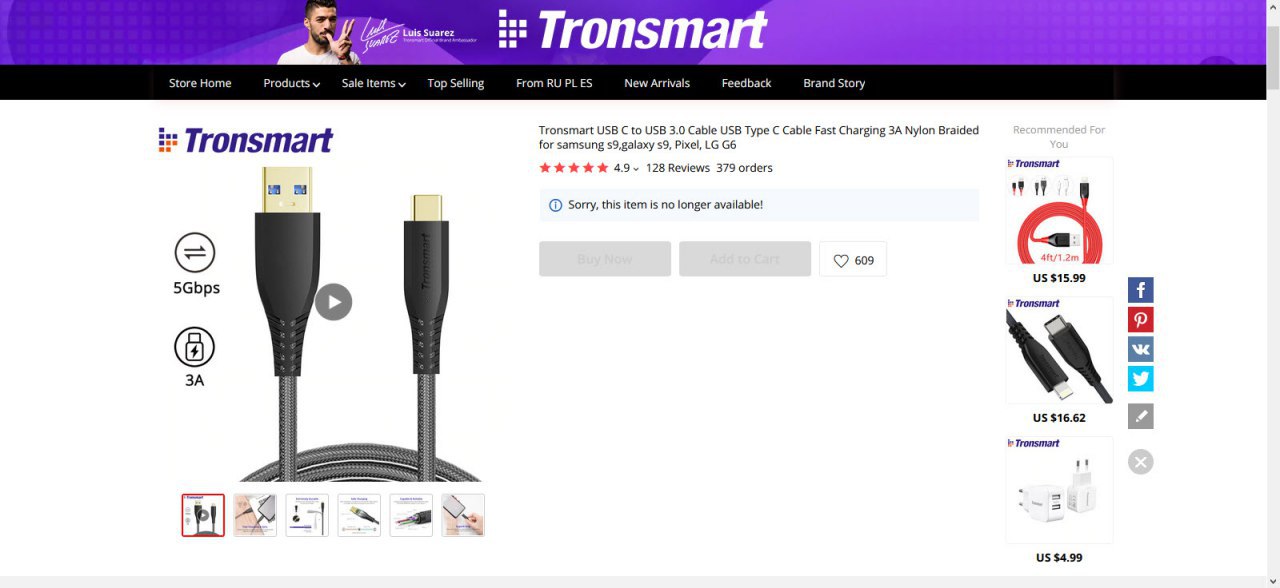1280x588 pixels.
Task: Open the Top Selling menu item
Action: pyautogui.click(x=455, y=83)
